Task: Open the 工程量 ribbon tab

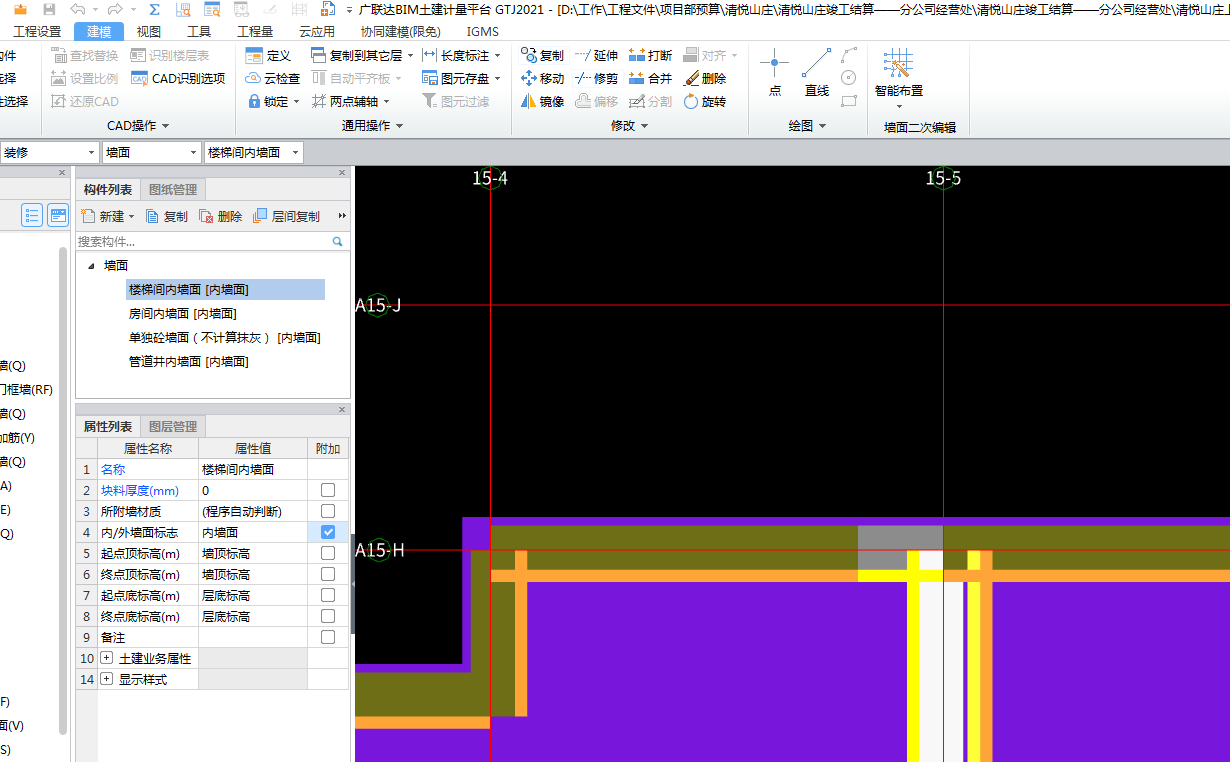Action: pyautogui.click(x=255, y=31)
